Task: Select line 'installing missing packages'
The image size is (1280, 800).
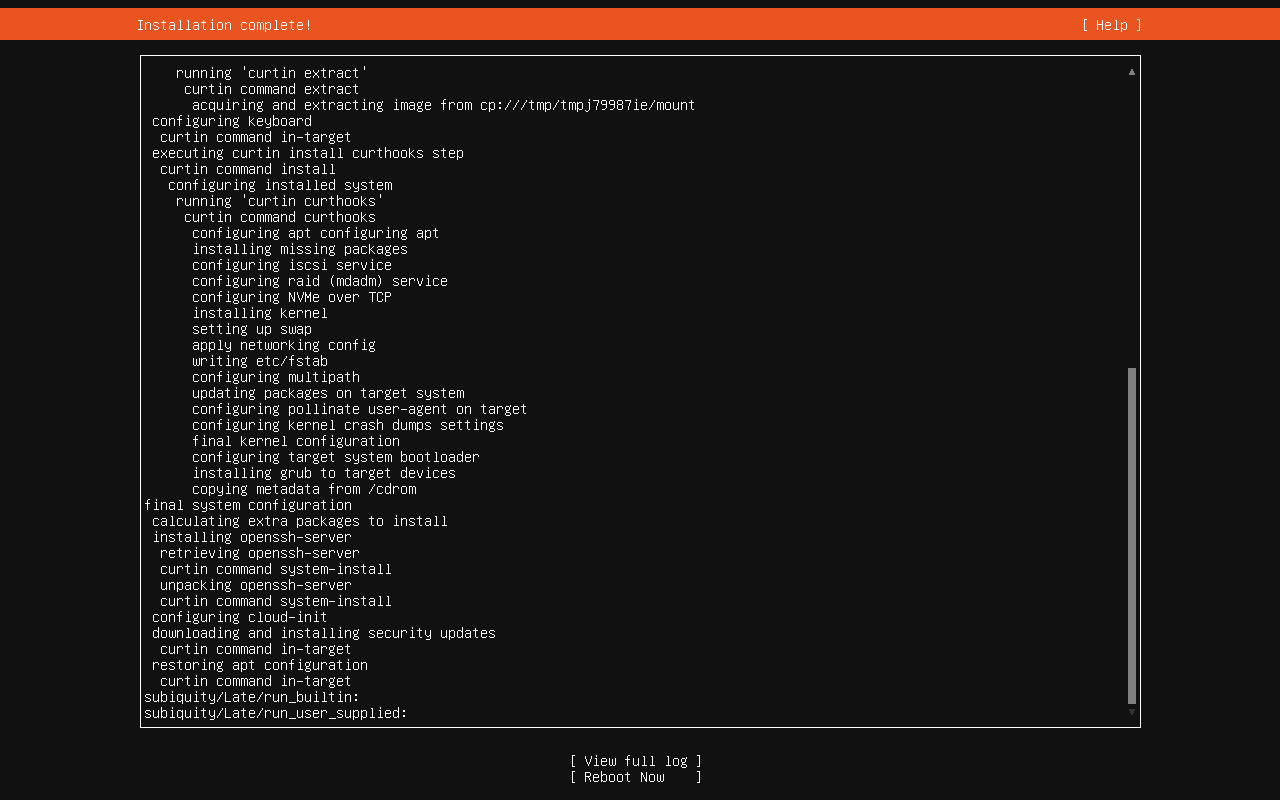Action: click(x=300, y=249)
